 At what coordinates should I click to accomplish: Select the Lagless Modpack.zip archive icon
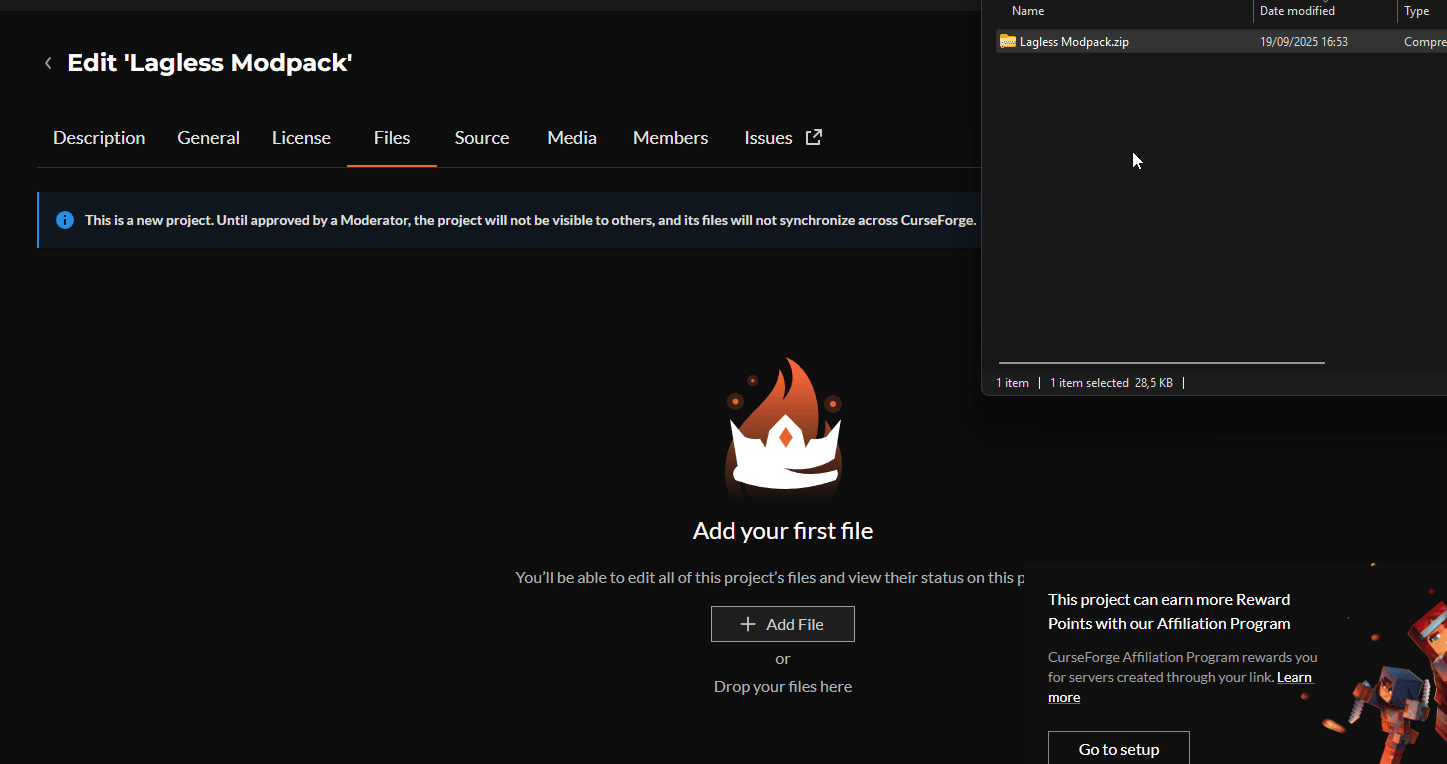[1007, 41]
